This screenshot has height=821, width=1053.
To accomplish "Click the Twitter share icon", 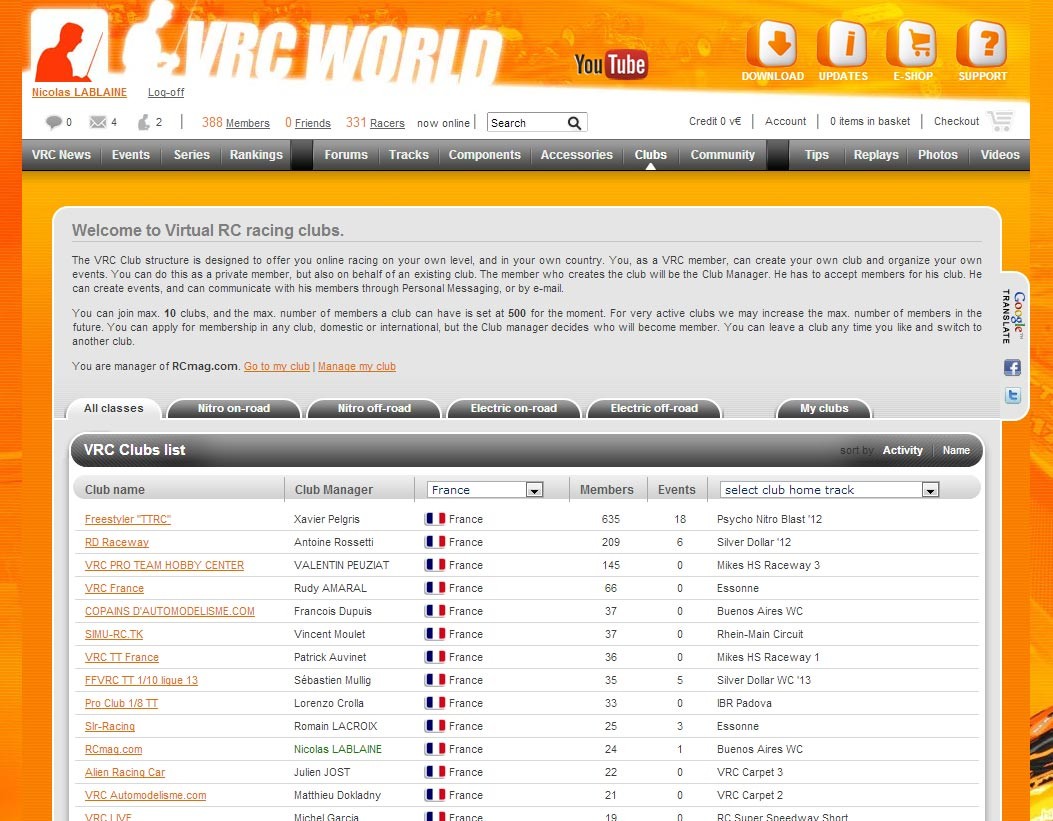I will click(1012, 395).
